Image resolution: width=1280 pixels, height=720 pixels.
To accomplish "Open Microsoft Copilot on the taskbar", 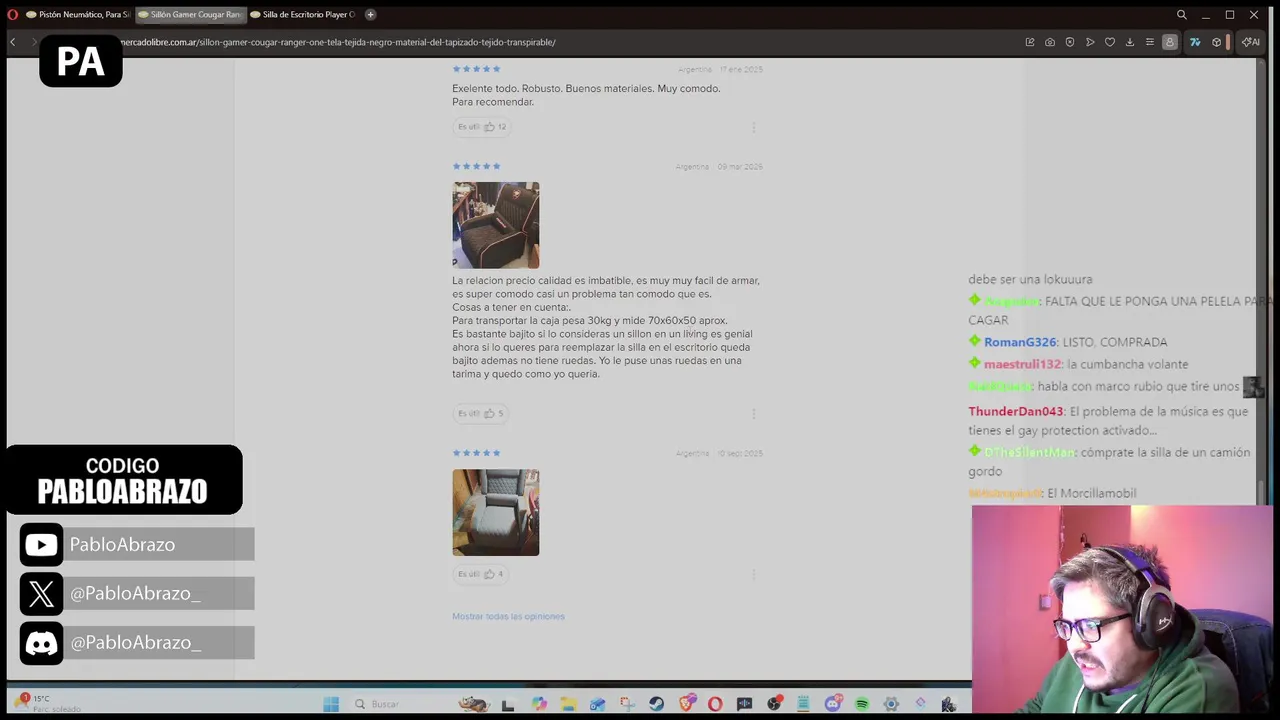I will pos(539,704).
